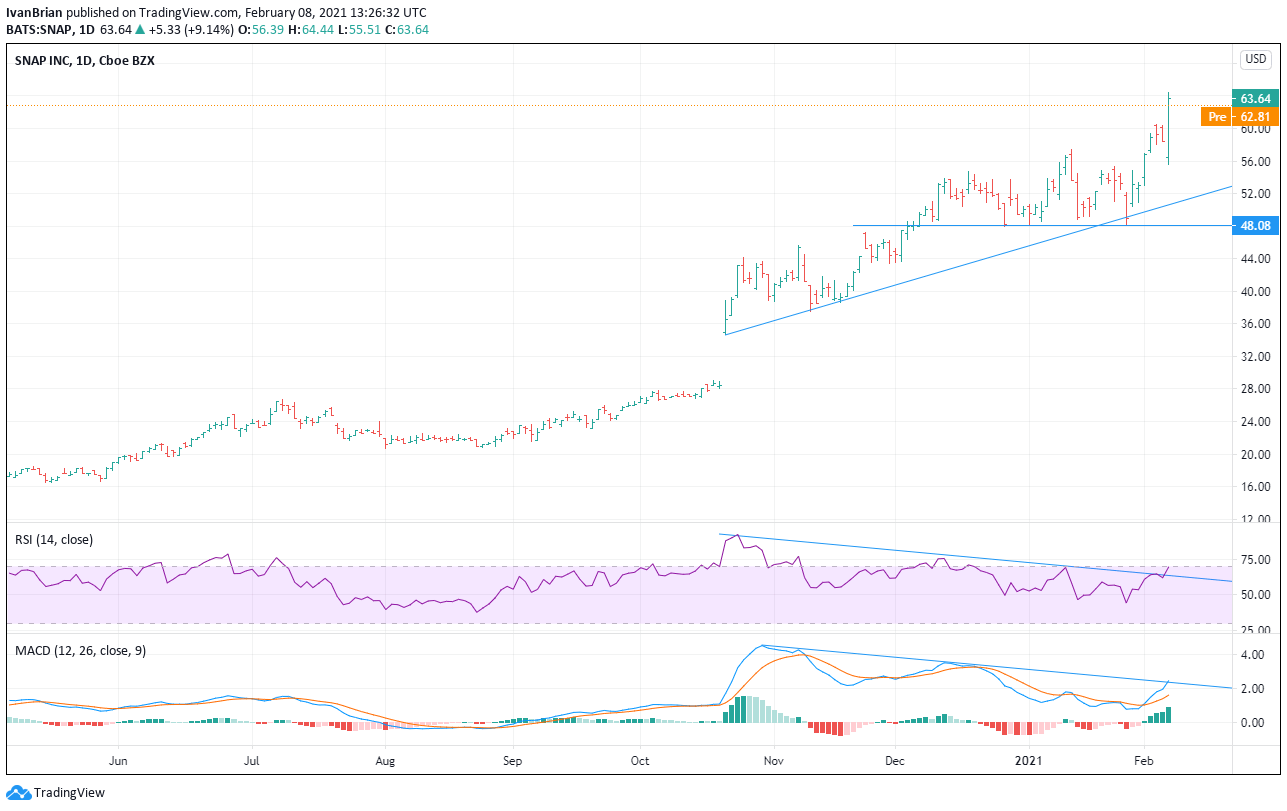Click the Feb label on time axis
The image size is (1287, 811).
pos(1144,760)
